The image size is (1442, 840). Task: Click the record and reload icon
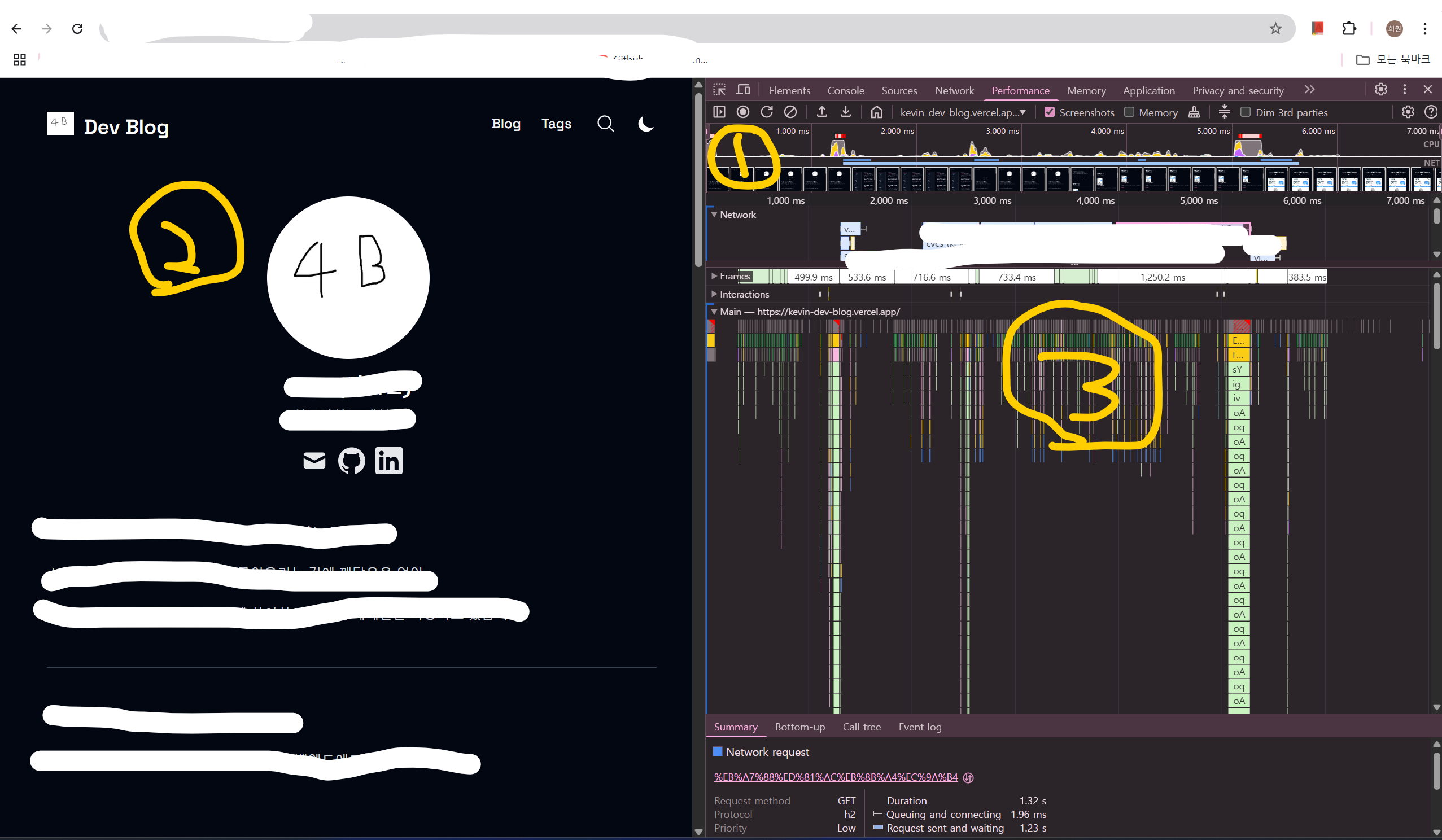coord(767,112)
